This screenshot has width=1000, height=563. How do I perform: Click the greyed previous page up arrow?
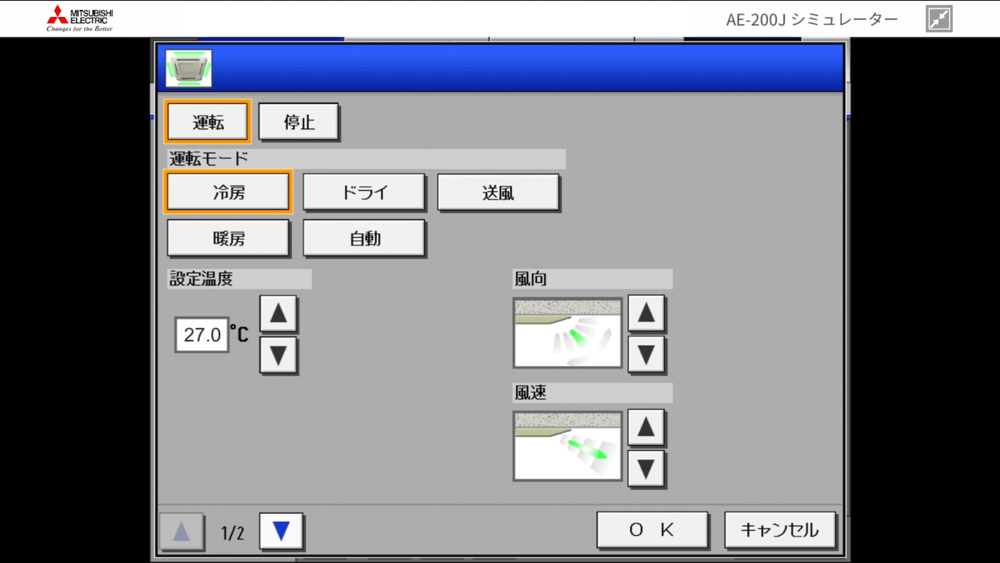[182, 531]
